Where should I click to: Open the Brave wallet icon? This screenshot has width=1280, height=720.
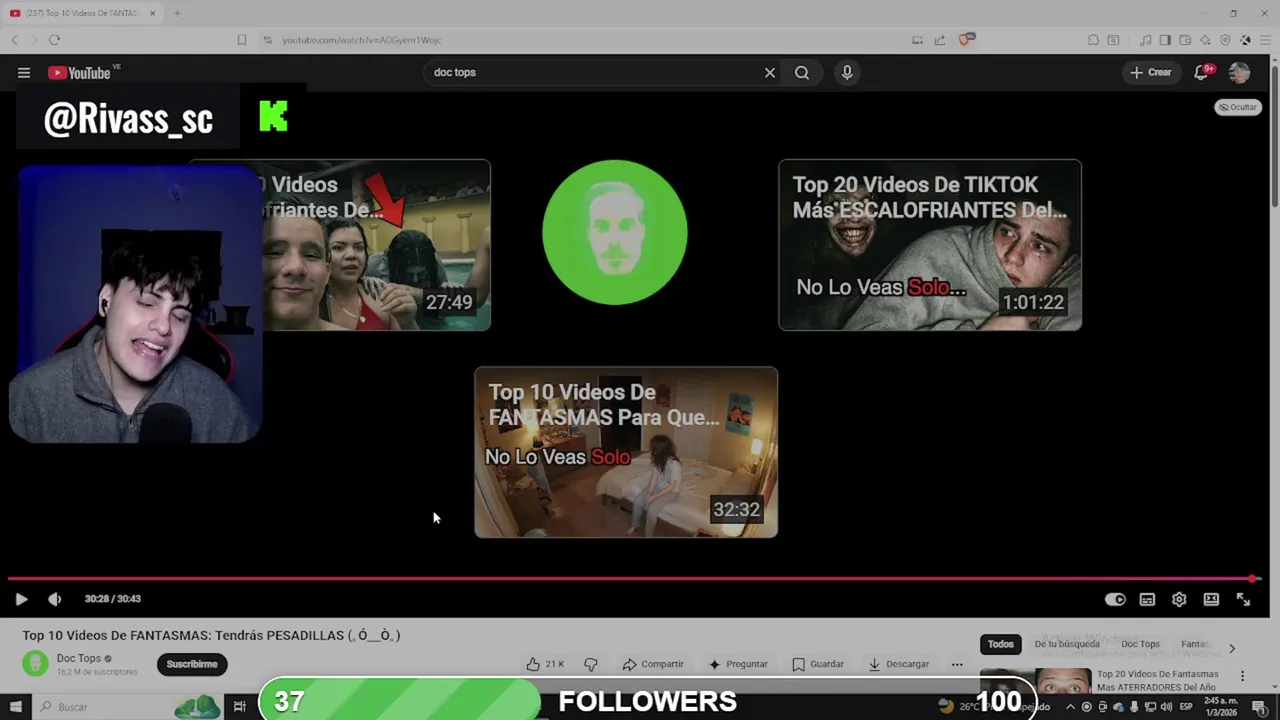1185,40
